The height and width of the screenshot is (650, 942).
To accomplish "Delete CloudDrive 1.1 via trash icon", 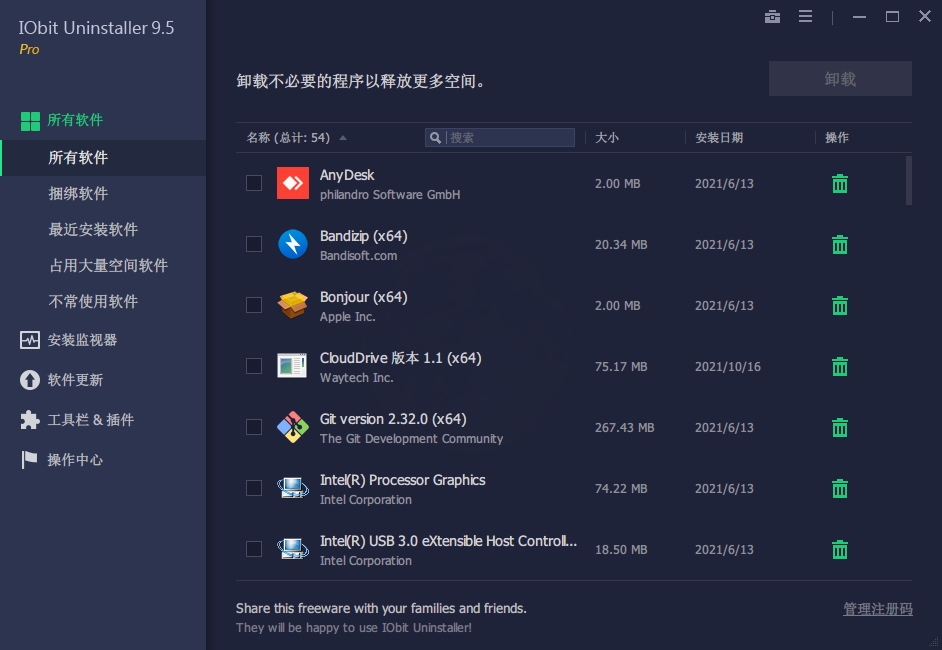I will [x=840, y=366].
